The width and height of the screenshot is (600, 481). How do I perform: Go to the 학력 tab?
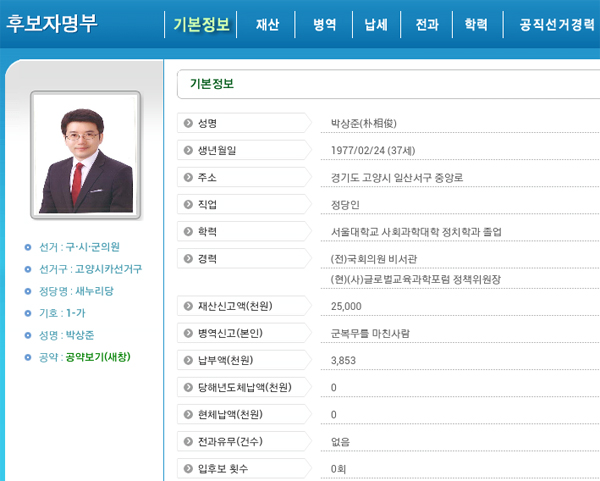pos(476,25)
